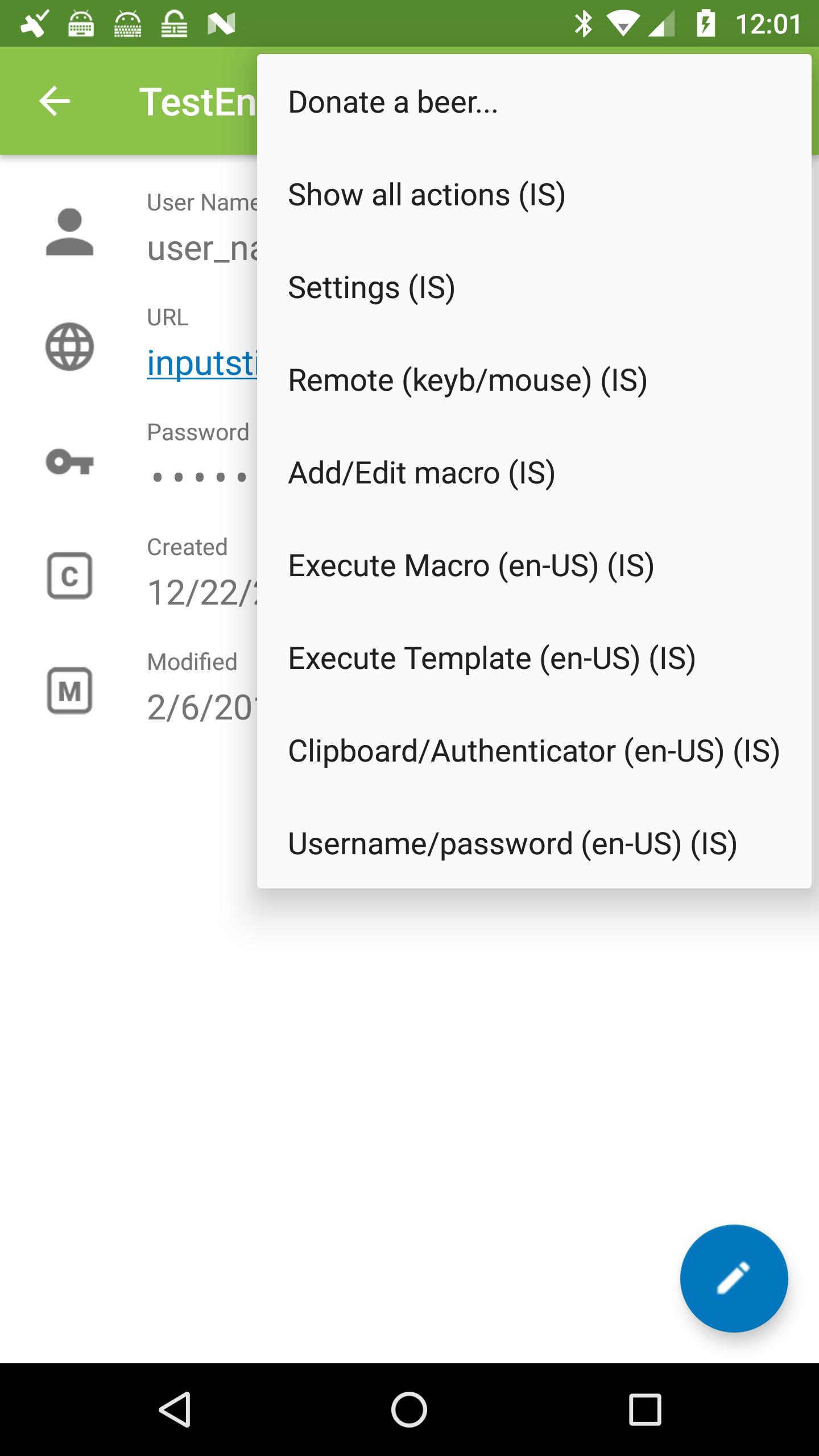
Task: Choose 'Execute Template (en-US) (IS)'
Action: (x=534, y=659)
